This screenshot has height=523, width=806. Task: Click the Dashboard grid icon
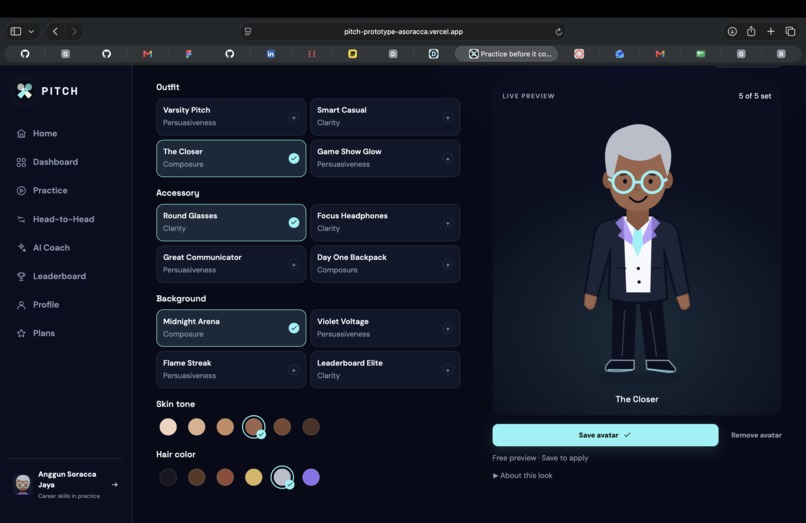[21, 163]
